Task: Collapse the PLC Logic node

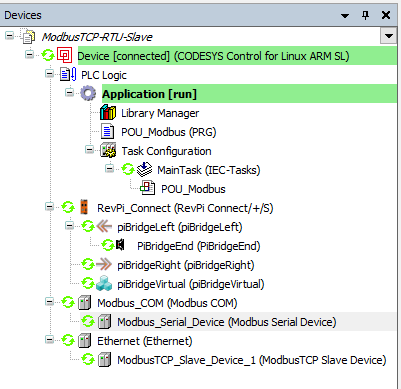Action: pos(49,73)
